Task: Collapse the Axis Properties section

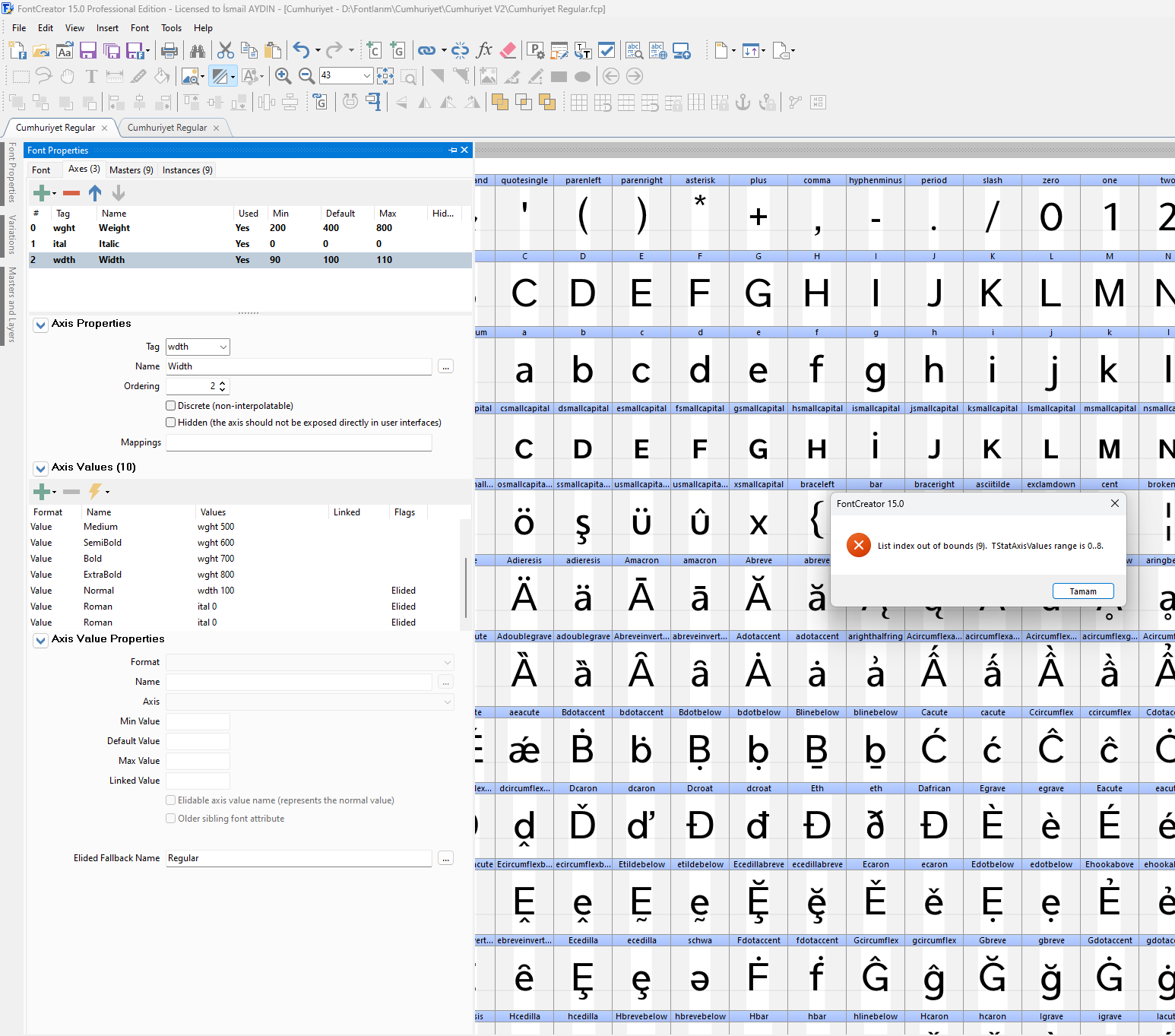Action: [41, 325]
